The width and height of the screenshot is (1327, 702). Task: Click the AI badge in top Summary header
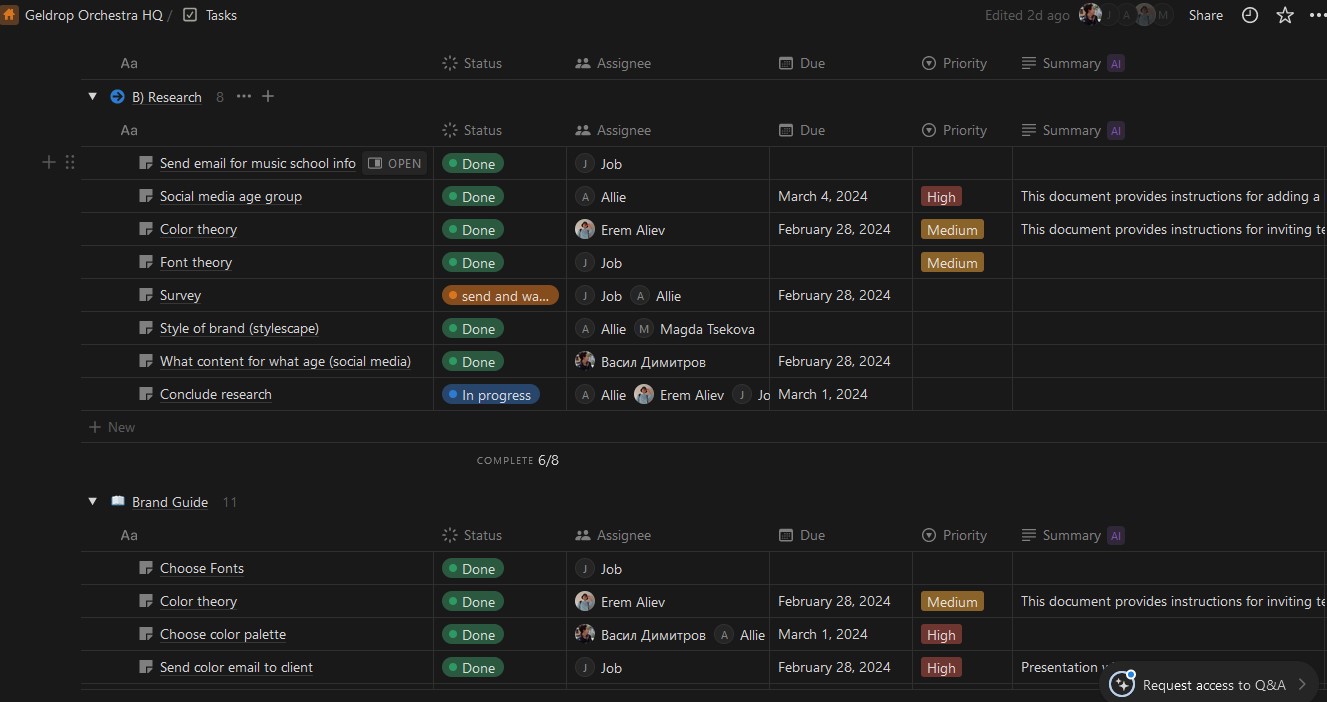(1116, 63)
